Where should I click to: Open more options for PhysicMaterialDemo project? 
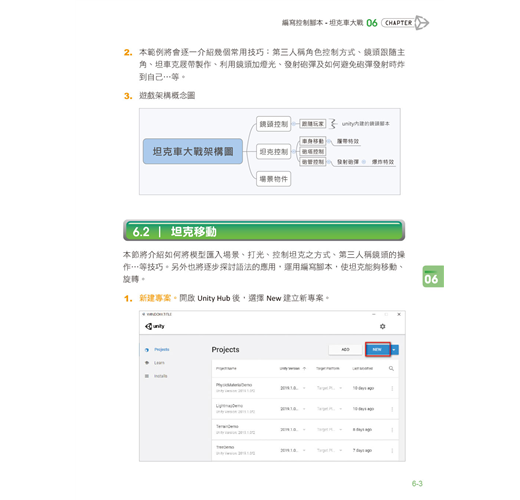pos(392,388)
